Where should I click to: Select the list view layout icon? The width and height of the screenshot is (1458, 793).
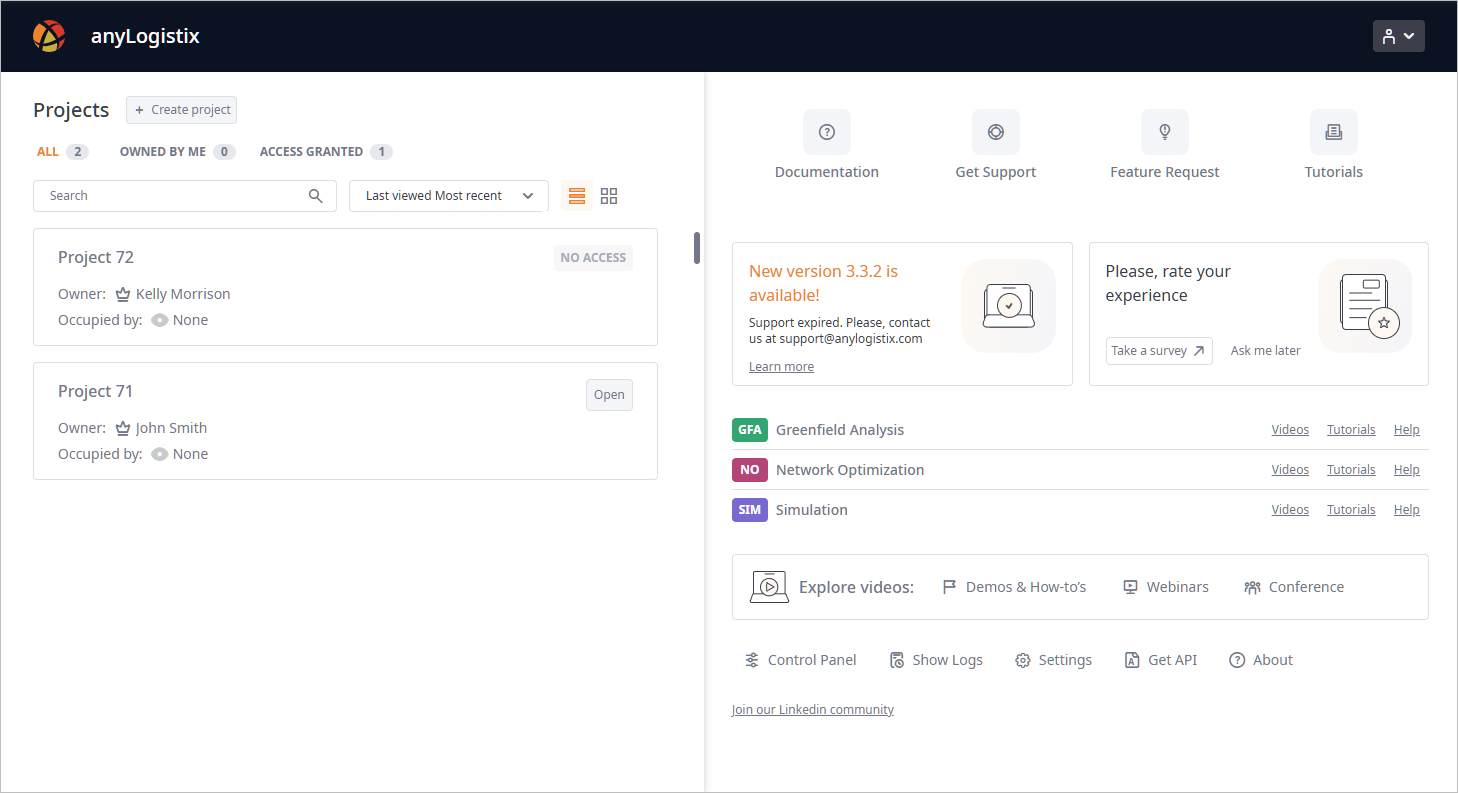coord(577,196)
